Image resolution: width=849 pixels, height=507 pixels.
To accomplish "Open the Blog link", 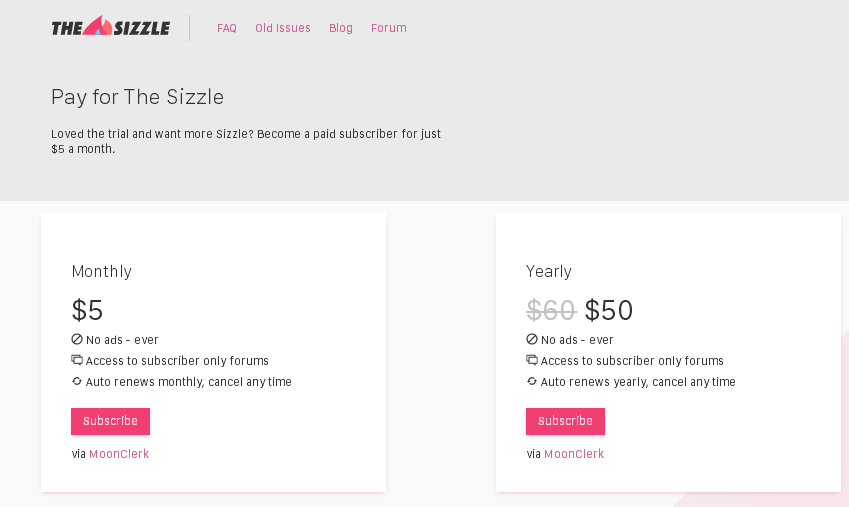I will tap(341, 28).
